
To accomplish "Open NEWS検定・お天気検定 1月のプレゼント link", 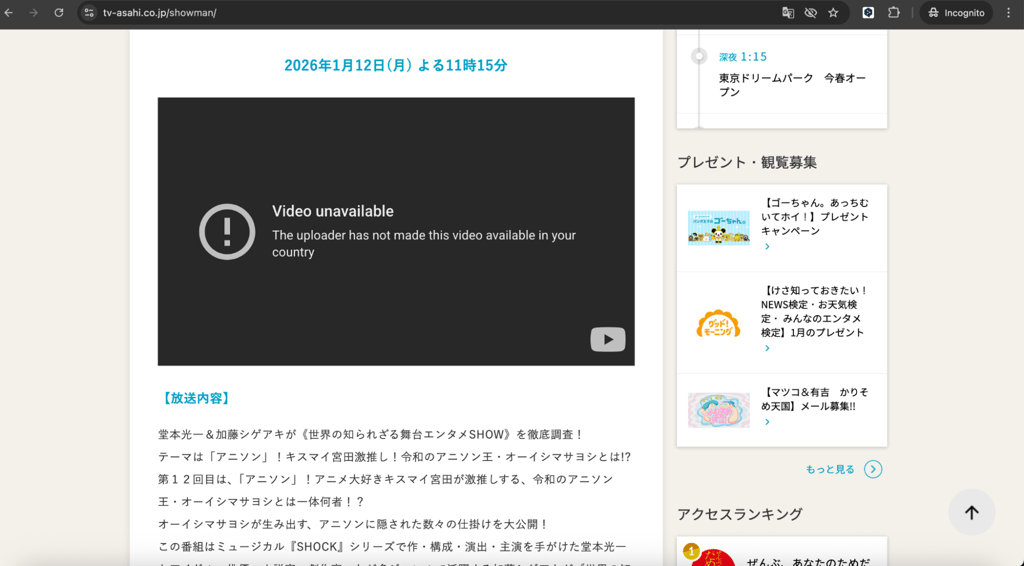I will pos(814,311).
